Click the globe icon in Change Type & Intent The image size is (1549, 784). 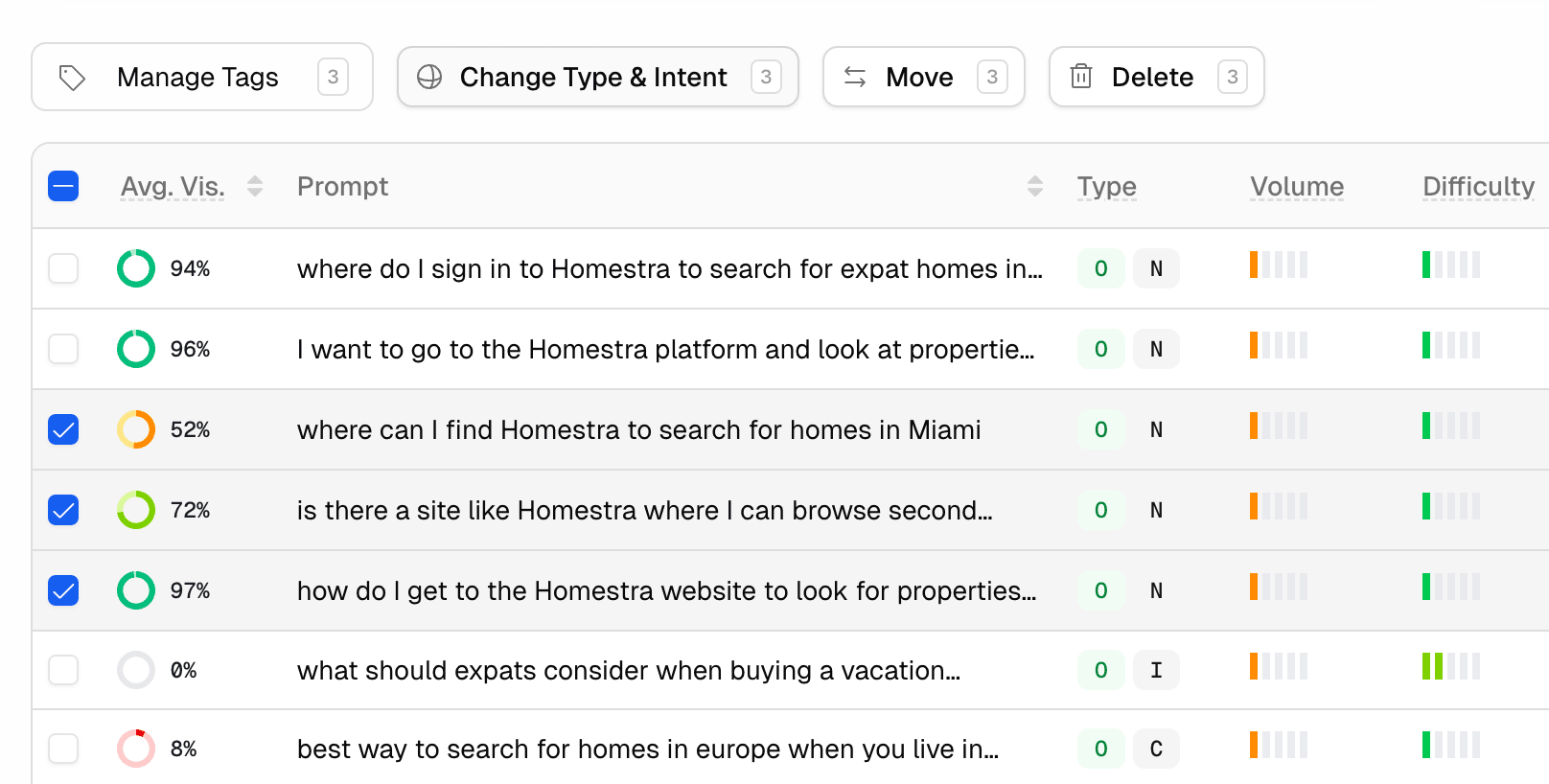click(x=429, y=77)
